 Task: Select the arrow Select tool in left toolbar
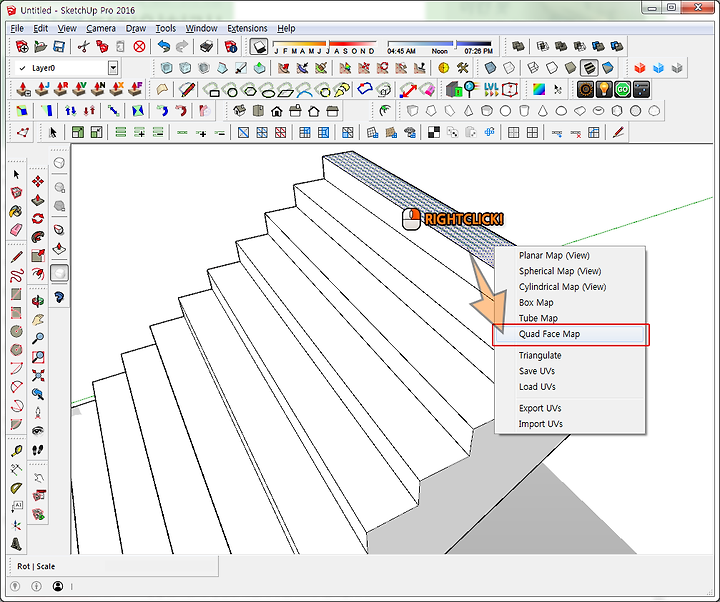click(x=17, y=174)
